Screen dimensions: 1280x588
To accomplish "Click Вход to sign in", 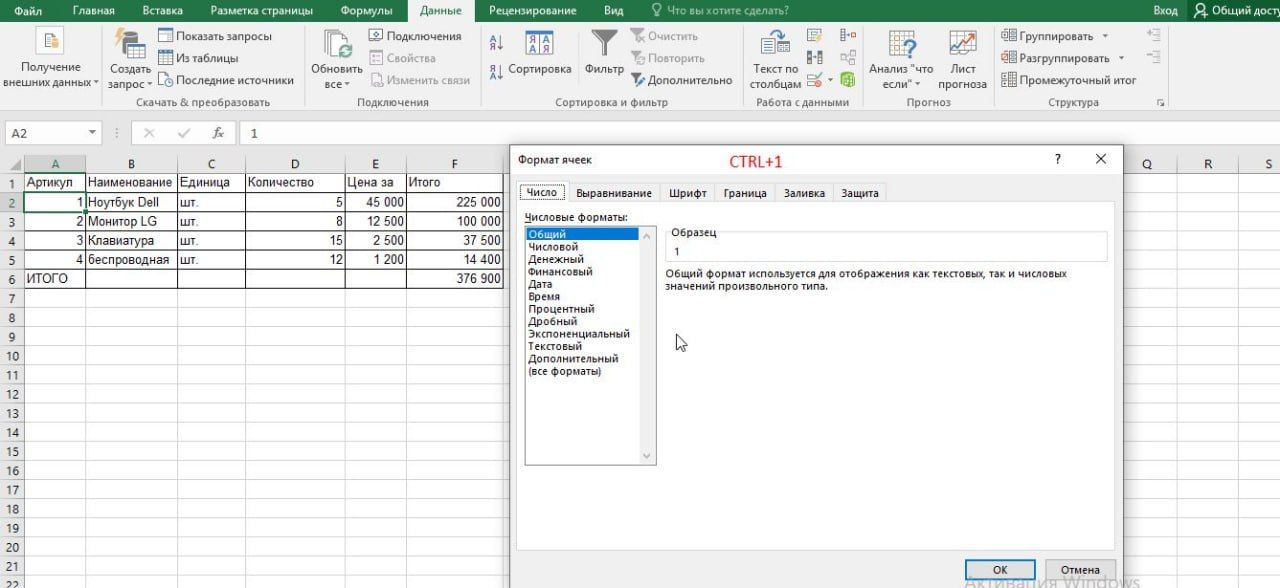I will tap(1165, 11).
